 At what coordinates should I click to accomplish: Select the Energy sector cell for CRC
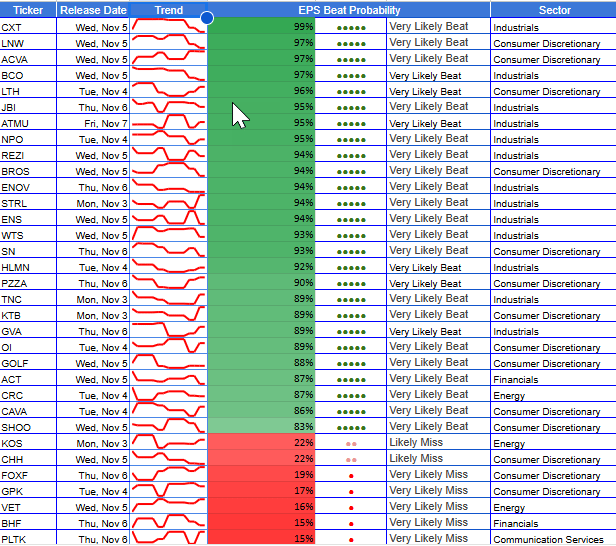(x=554, y=396)
